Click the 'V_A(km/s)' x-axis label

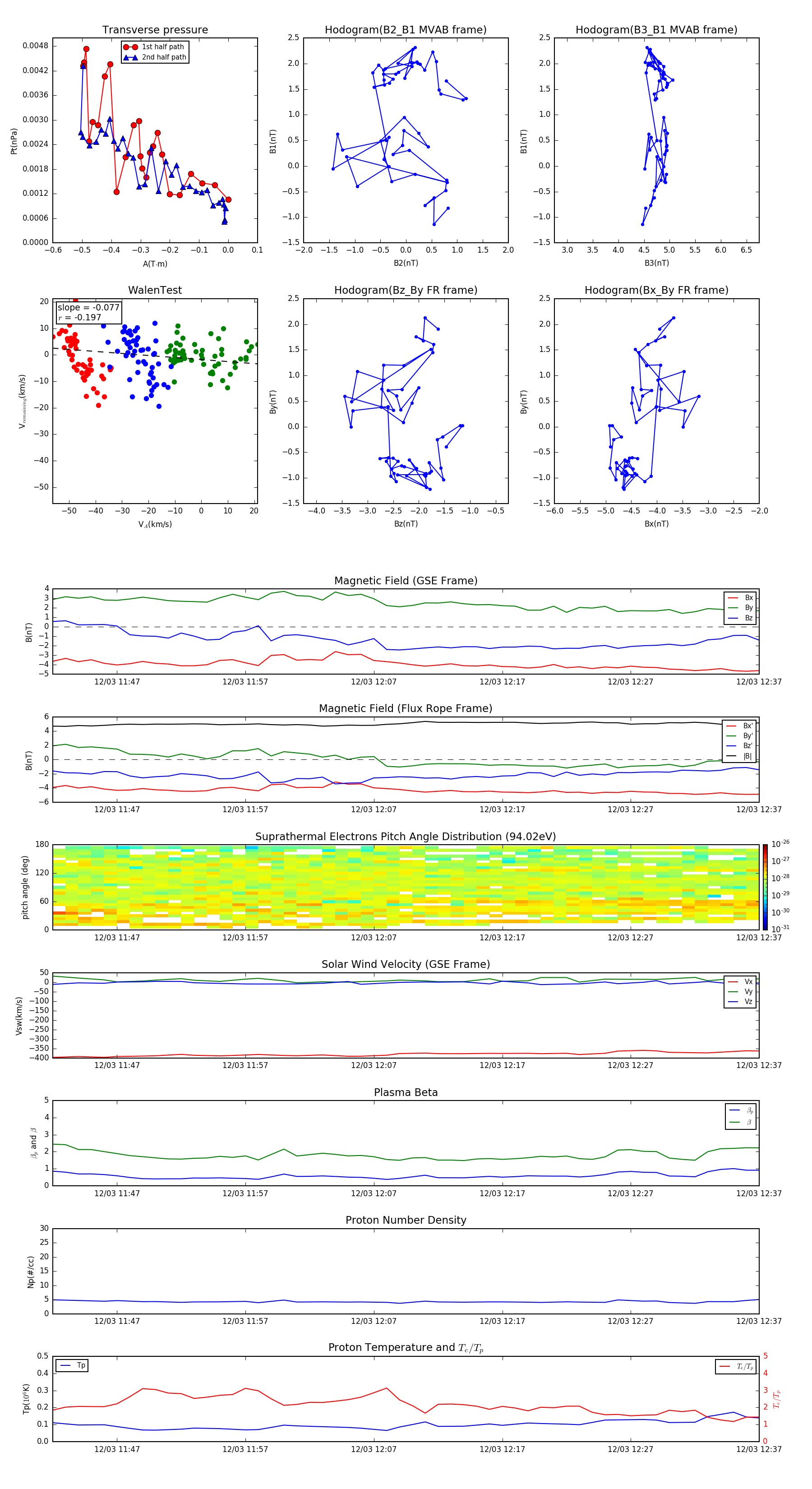pyautogui.click(x=155, y=524)
